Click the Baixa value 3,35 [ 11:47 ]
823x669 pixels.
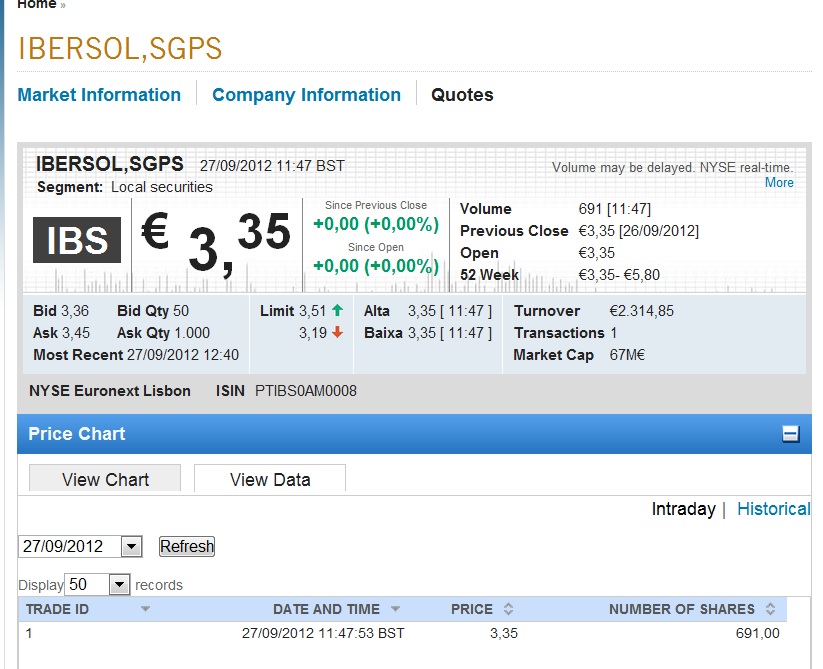pyautogui.click(x=450, y=333)
